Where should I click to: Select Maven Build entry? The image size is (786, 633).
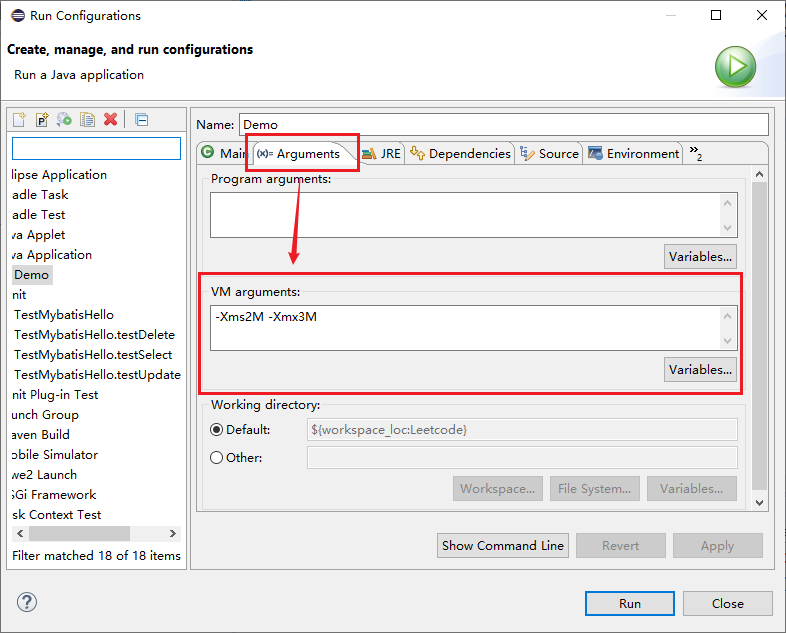pyautogui.click(x=41, y=435)
